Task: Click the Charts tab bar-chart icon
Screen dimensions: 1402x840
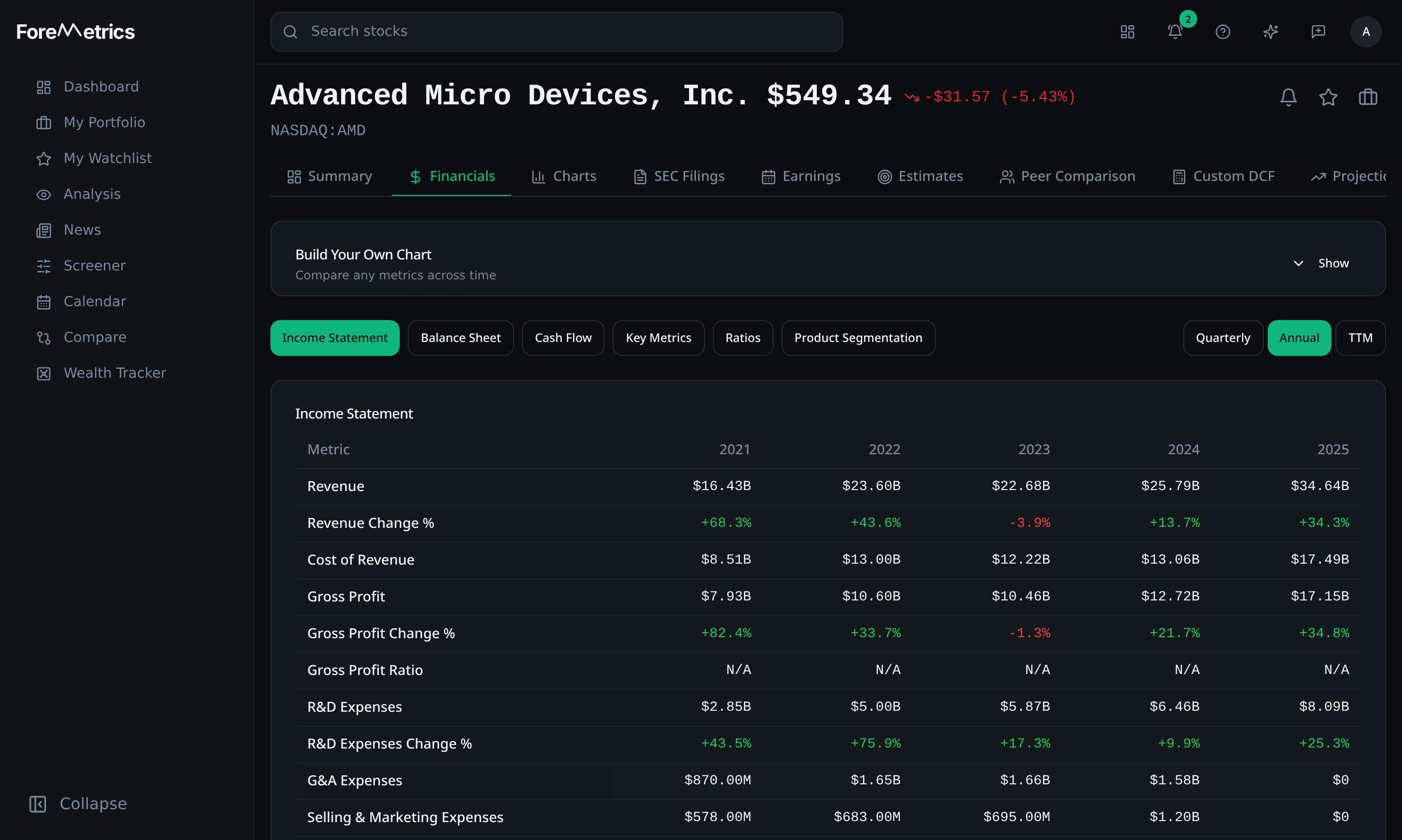Action: [x=538, y=177]
